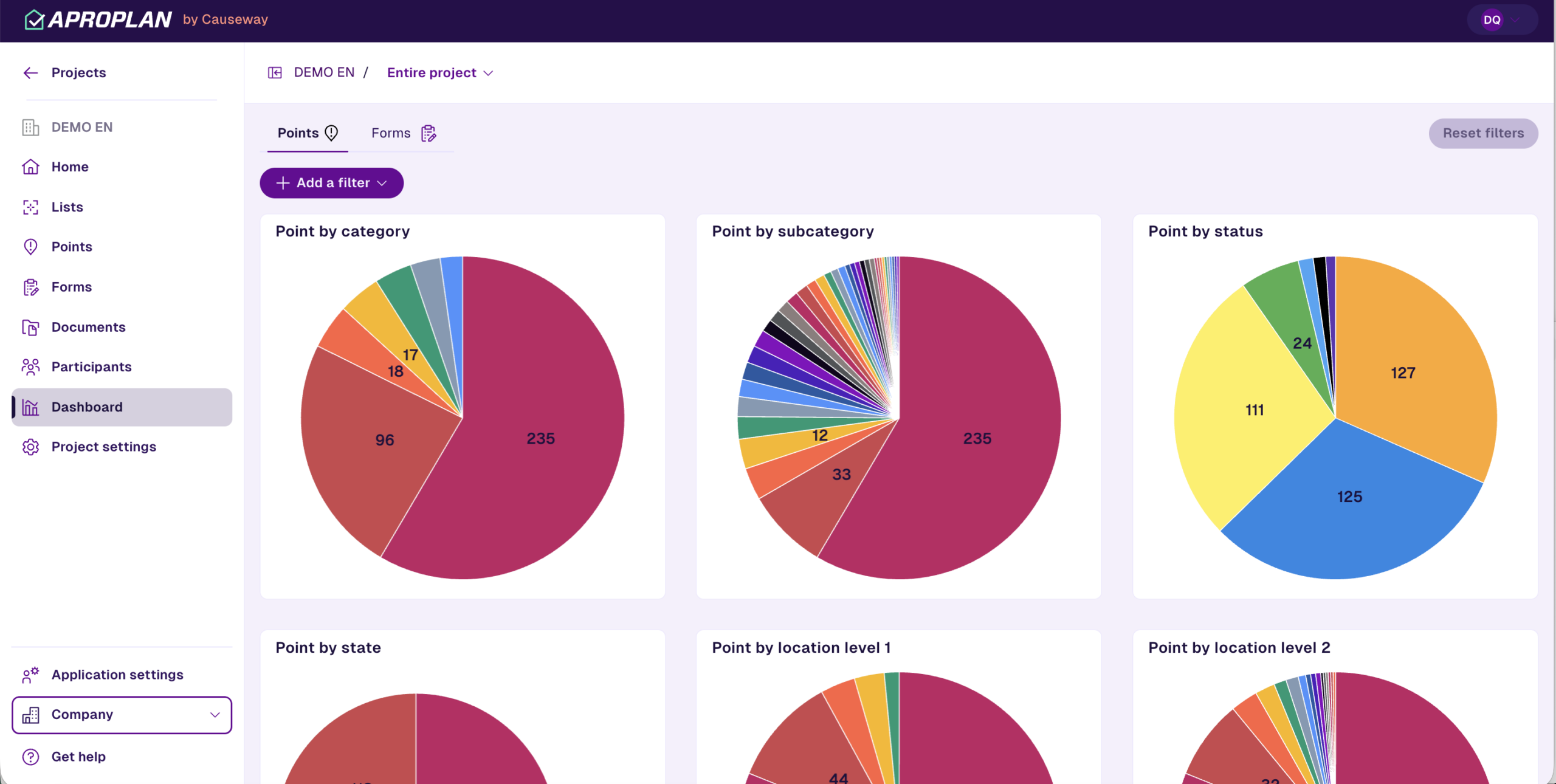Click the 17 slice in Point by category
Screen dimensions: 1556x784
point(410,355)
